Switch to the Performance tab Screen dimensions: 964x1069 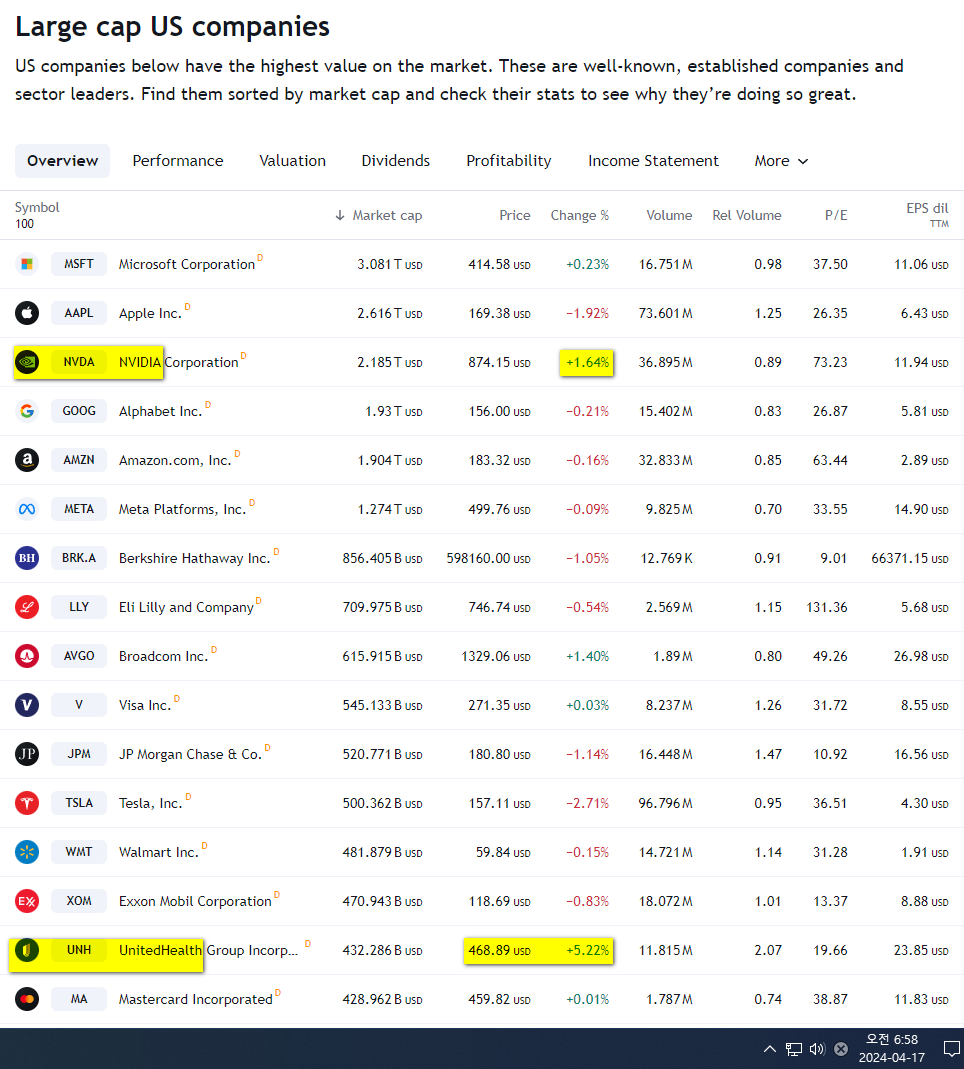178,161
